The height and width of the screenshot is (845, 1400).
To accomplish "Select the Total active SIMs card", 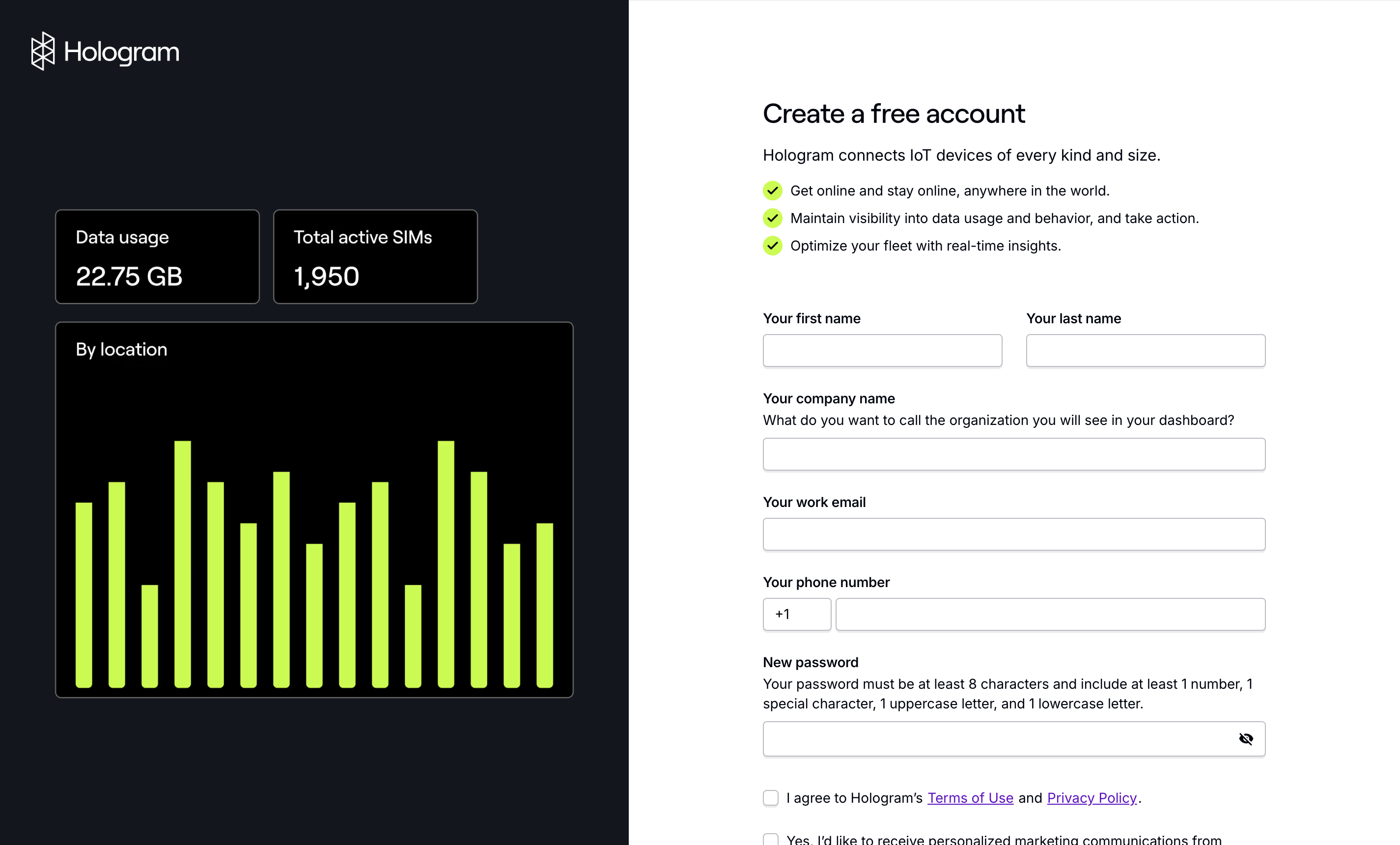I will [x=375, y=256].
